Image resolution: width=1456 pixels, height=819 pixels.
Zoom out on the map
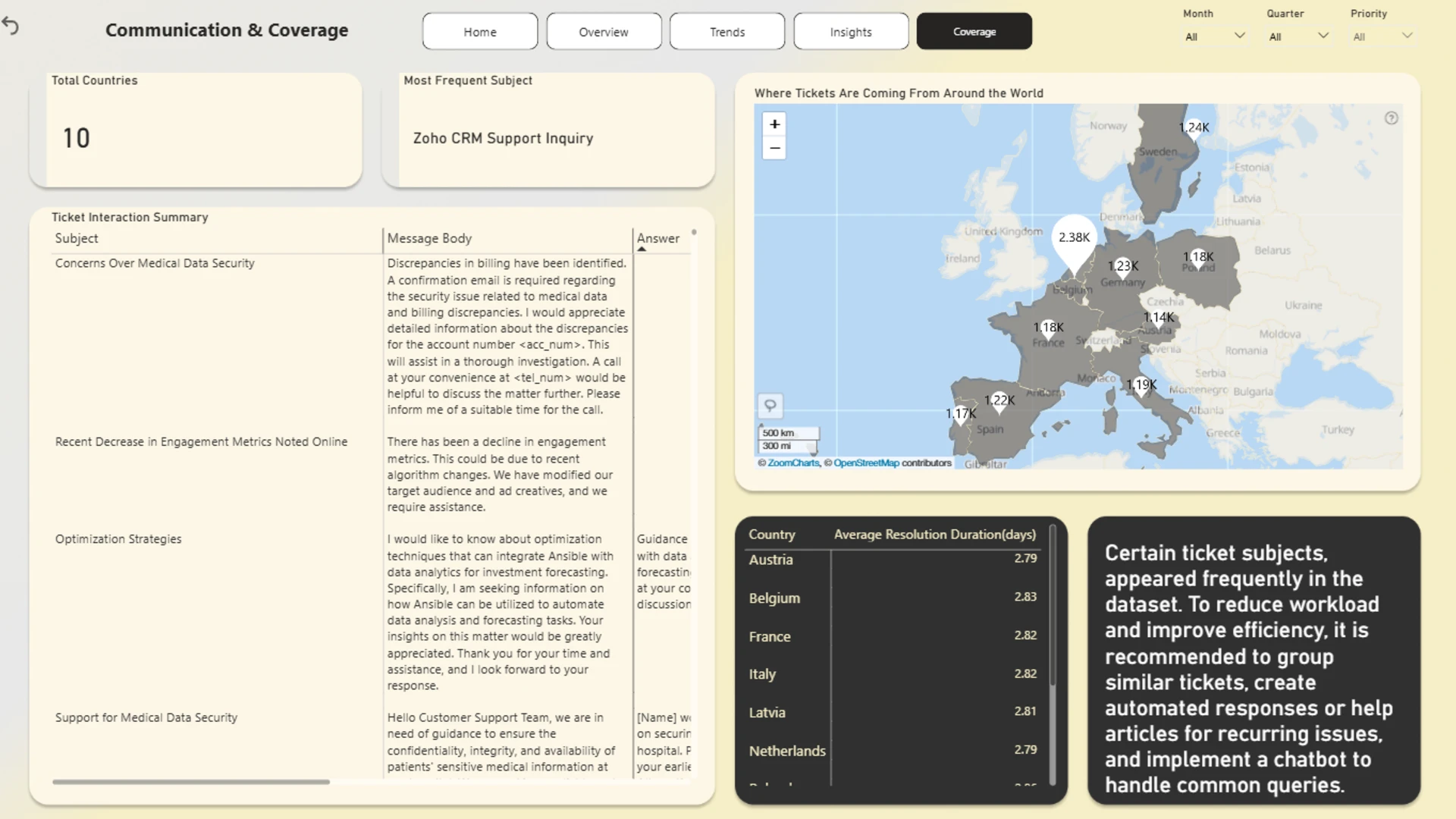[774, 148]
